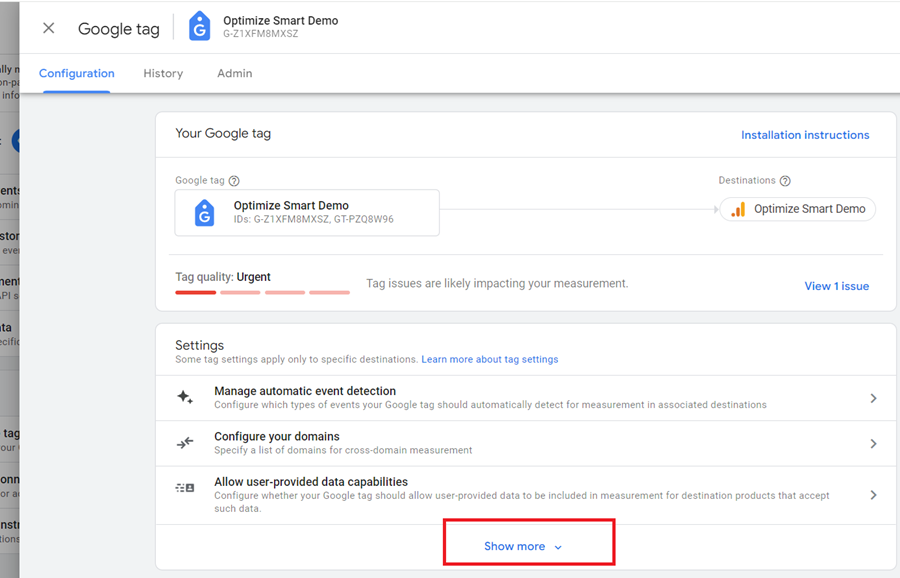
Task: Click the red tag quality indicator bar
Action: coord(196,292)
